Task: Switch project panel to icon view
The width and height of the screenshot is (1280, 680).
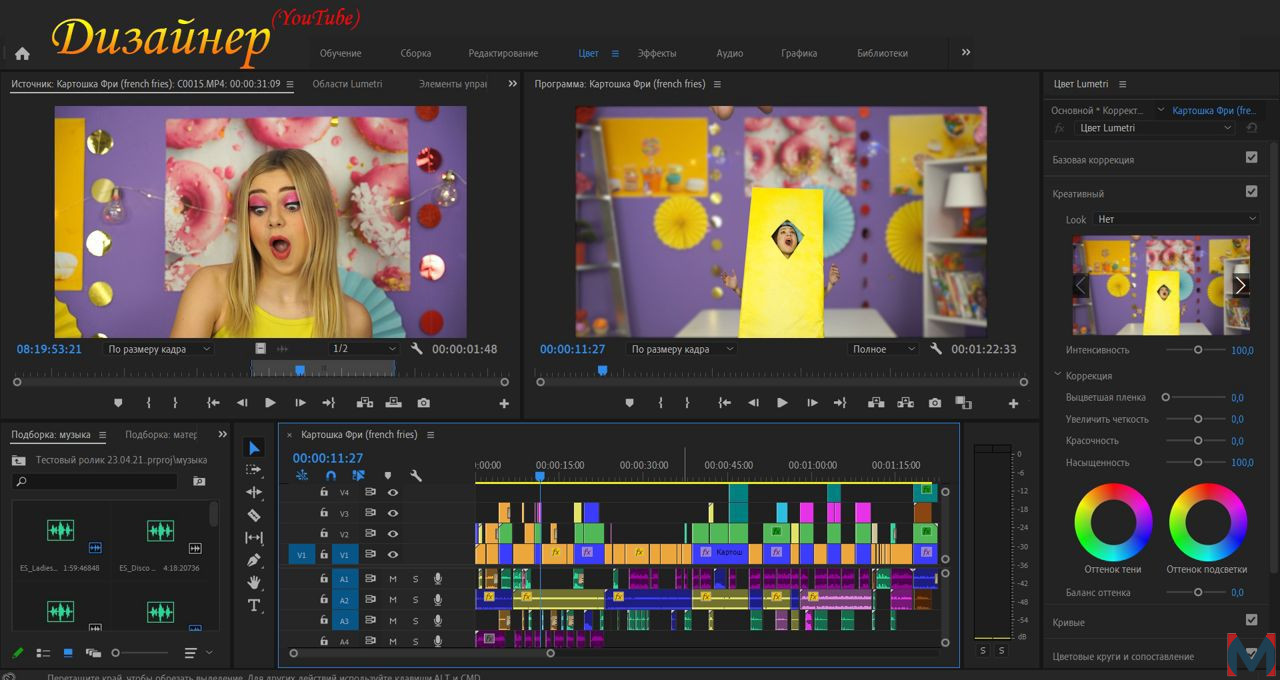Action: point(68,653)
